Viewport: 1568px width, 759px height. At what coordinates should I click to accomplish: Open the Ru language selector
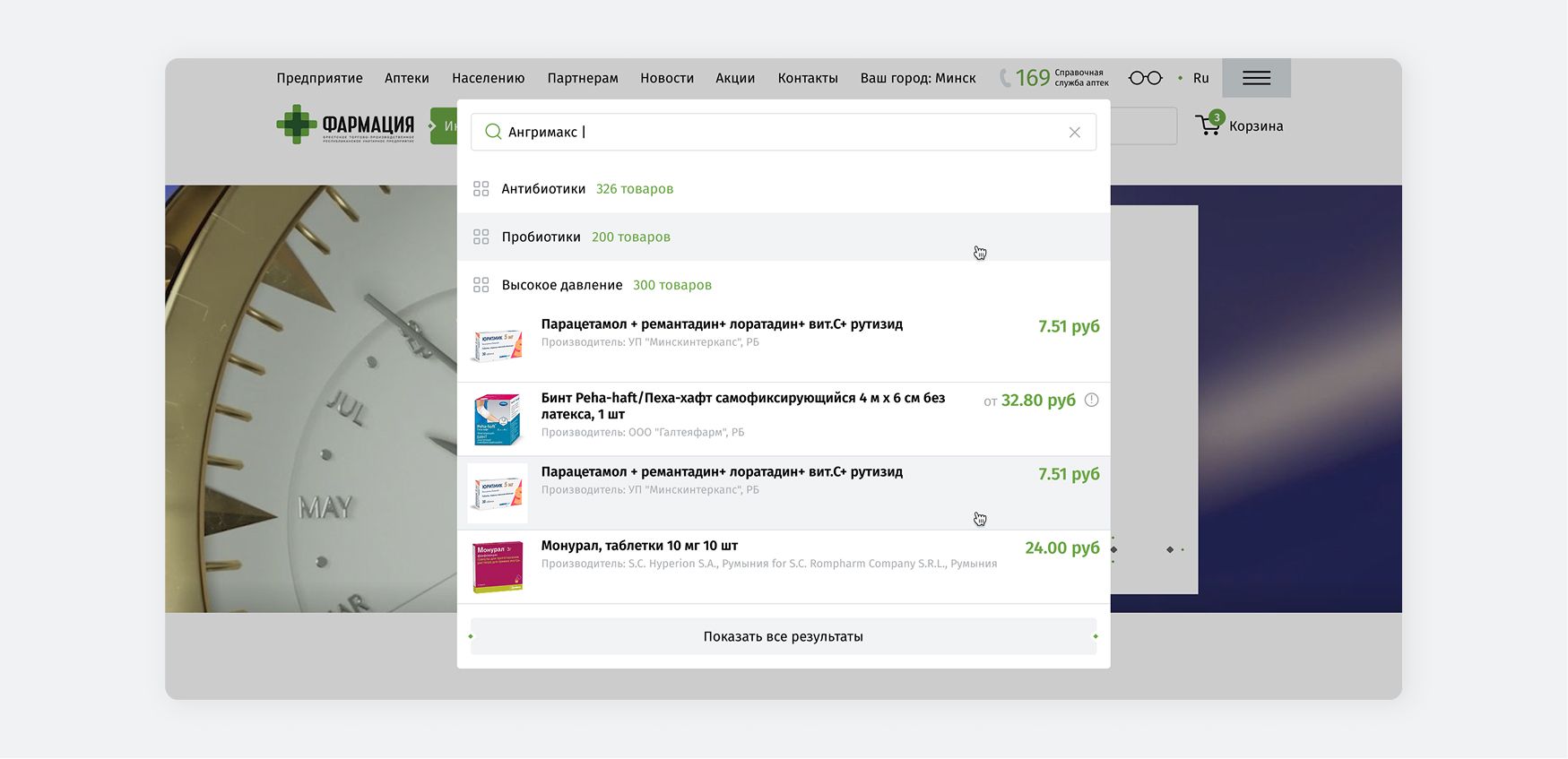pos(1200,78)
